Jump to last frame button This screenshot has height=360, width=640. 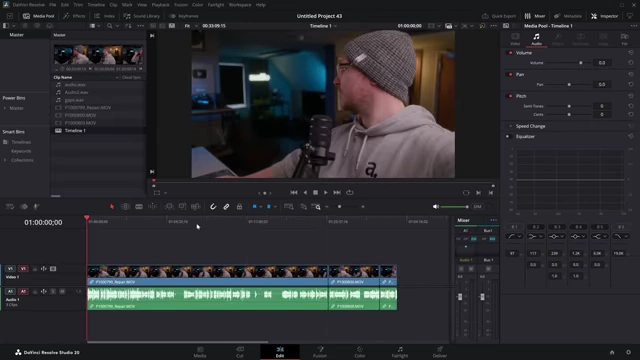click(337, 192)
